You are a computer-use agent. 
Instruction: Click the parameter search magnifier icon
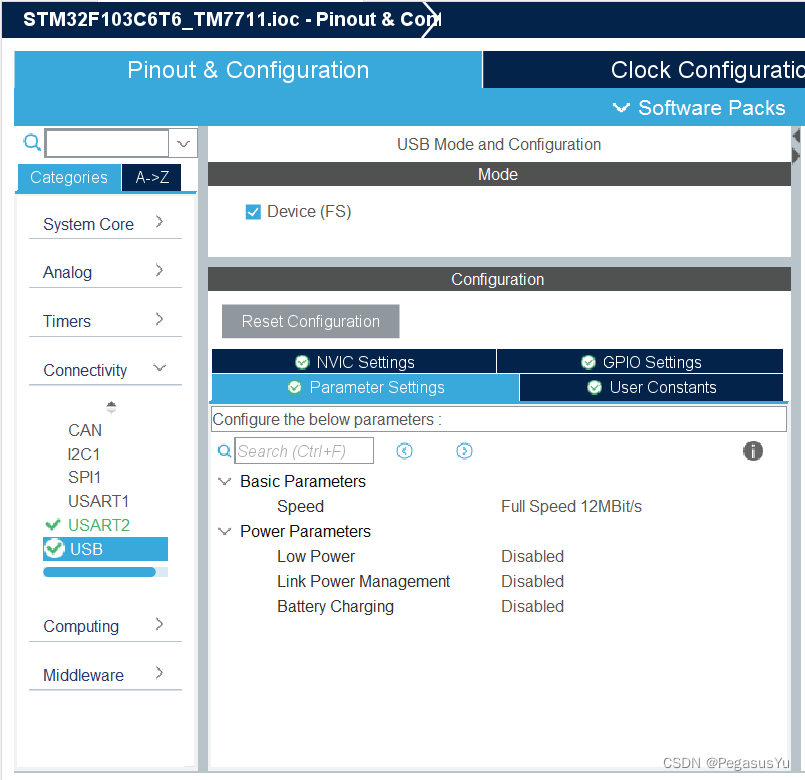224,451
